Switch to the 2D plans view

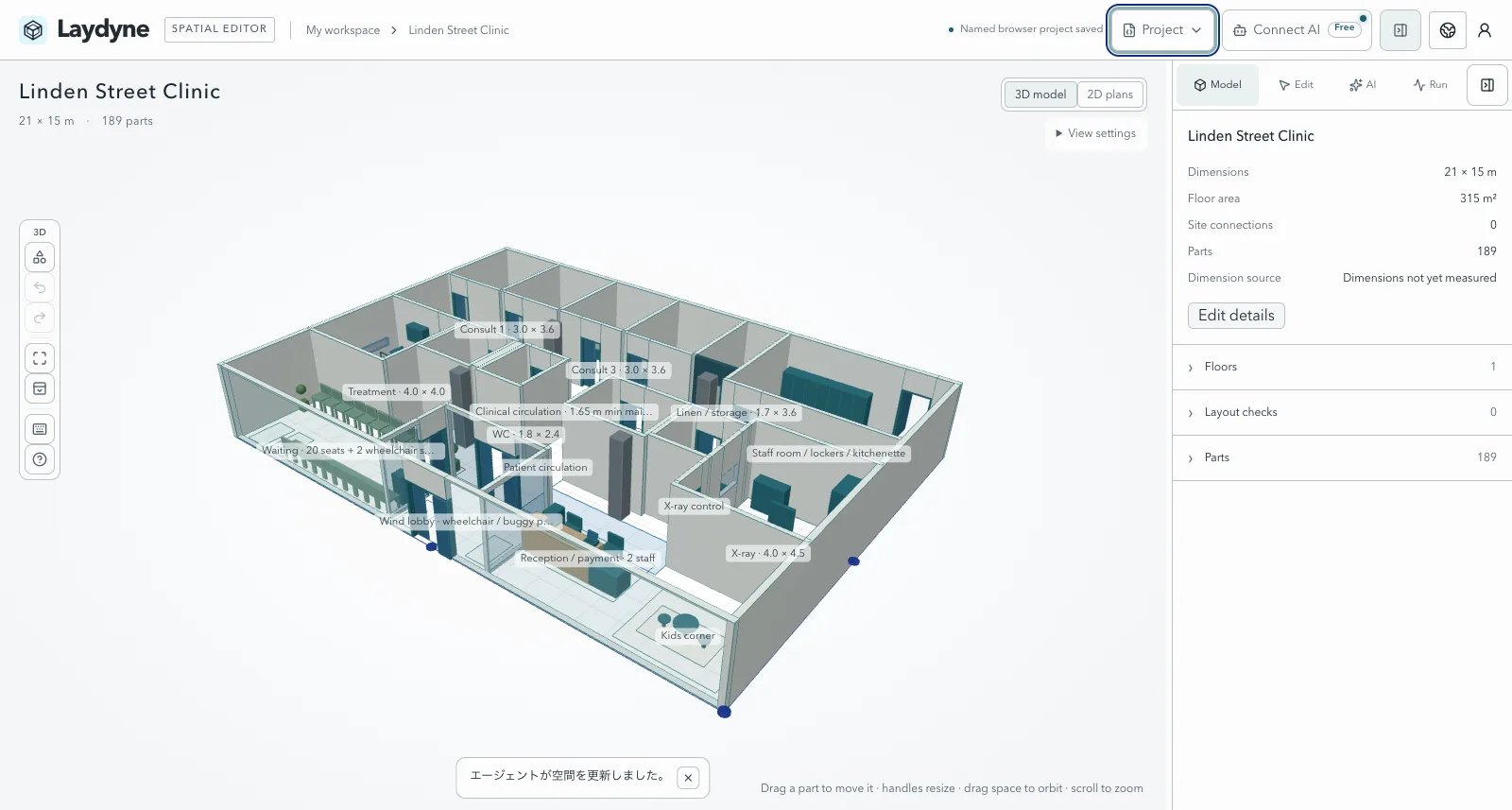1110,95
